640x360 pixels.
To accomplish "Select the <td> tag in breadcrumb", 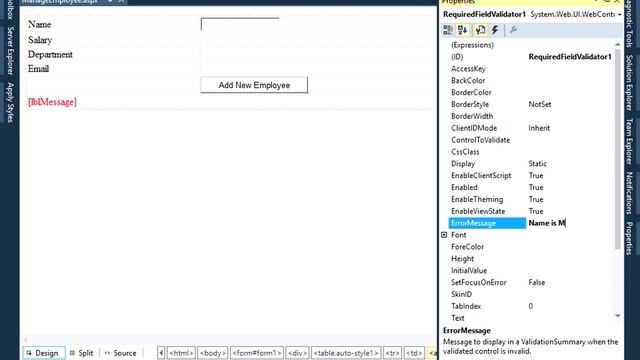I will [x=414, y=353].
